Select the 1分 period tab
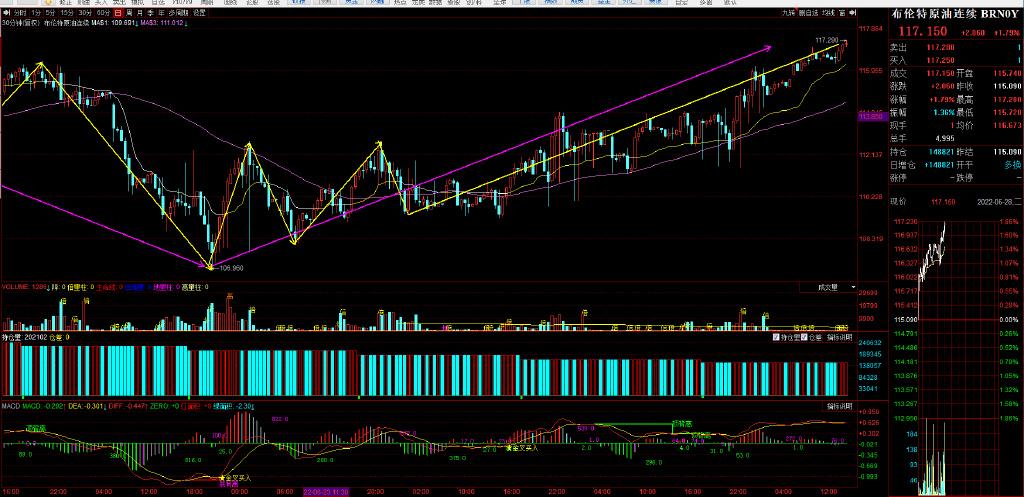The height and width of the screenshot is (497, 1024). click(35, 12)
